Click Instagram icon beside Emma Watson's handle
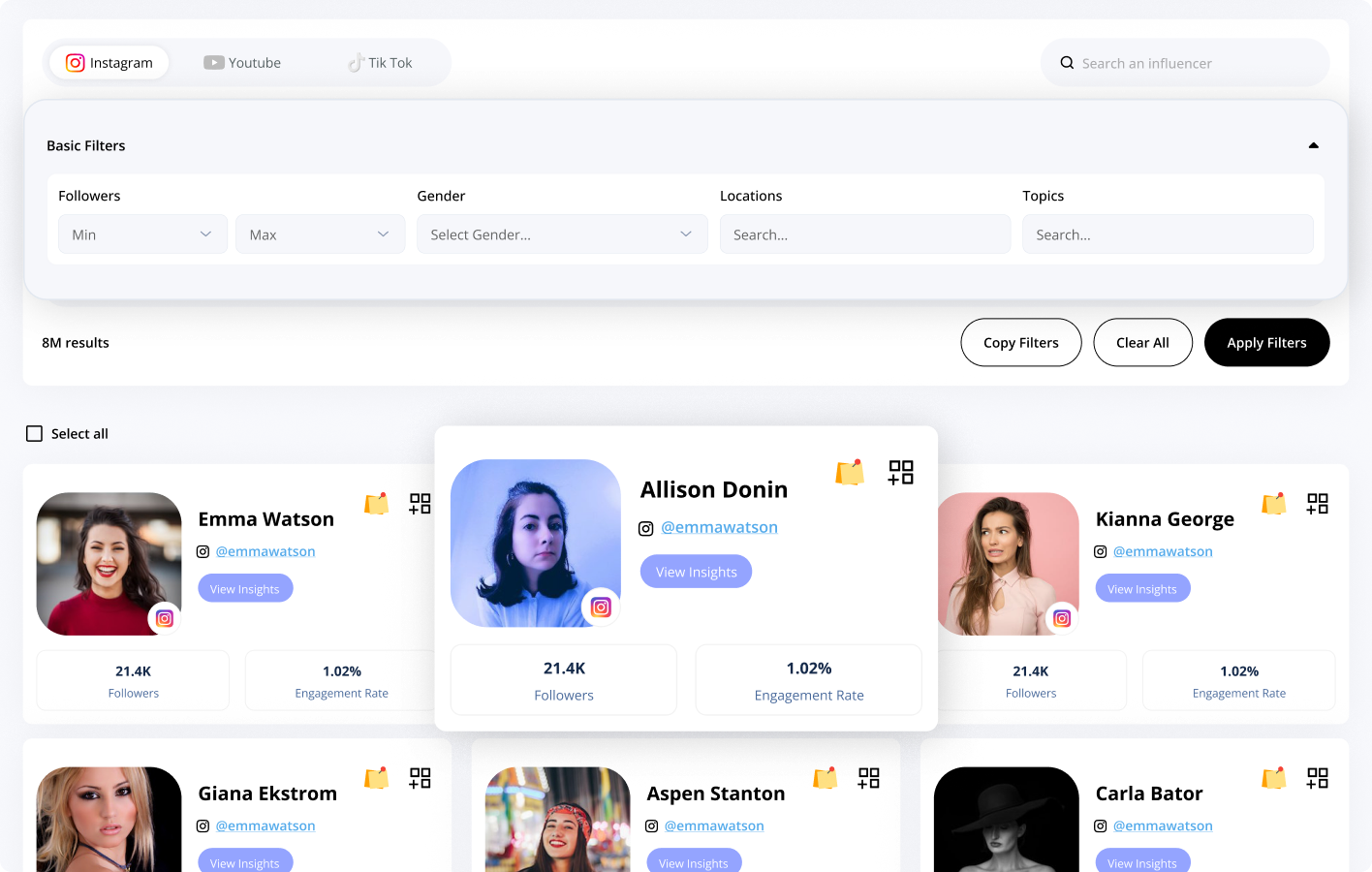The width and height of the screenshot is (1372, 872). pyautogui.click(x=203, y=552)
